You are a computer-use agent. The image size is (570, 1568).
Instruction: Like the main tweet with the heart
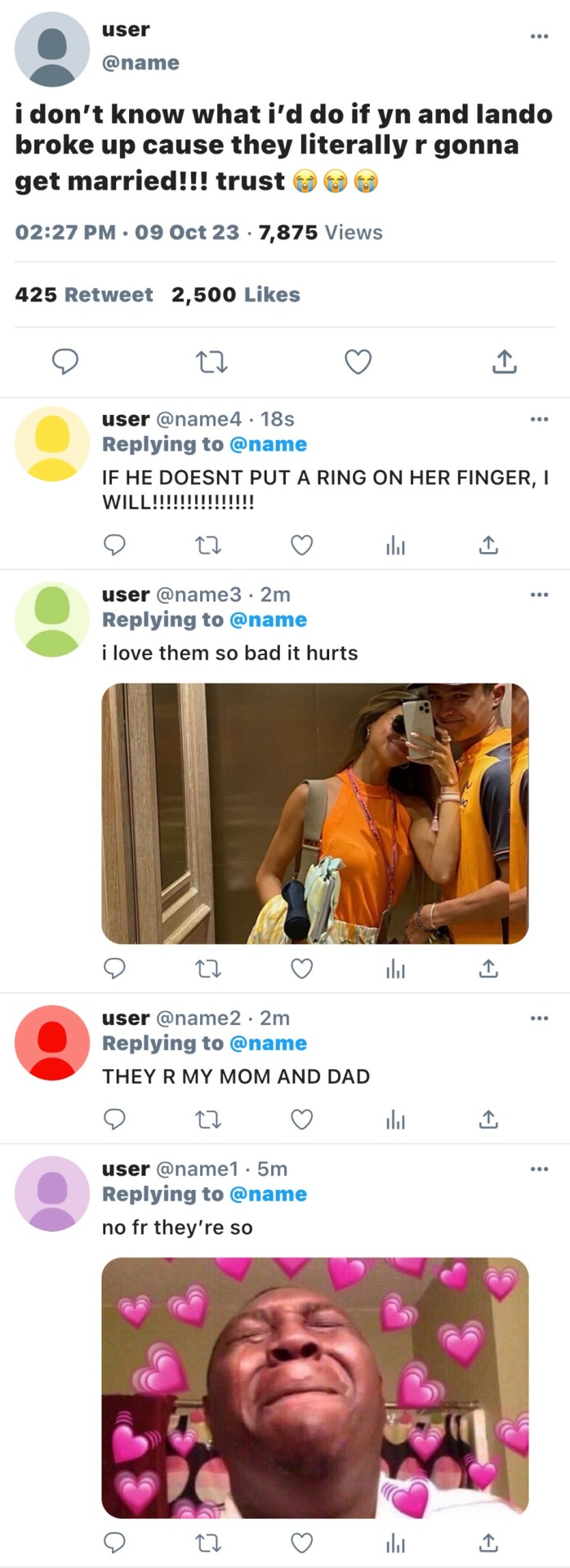coord(358,361)
